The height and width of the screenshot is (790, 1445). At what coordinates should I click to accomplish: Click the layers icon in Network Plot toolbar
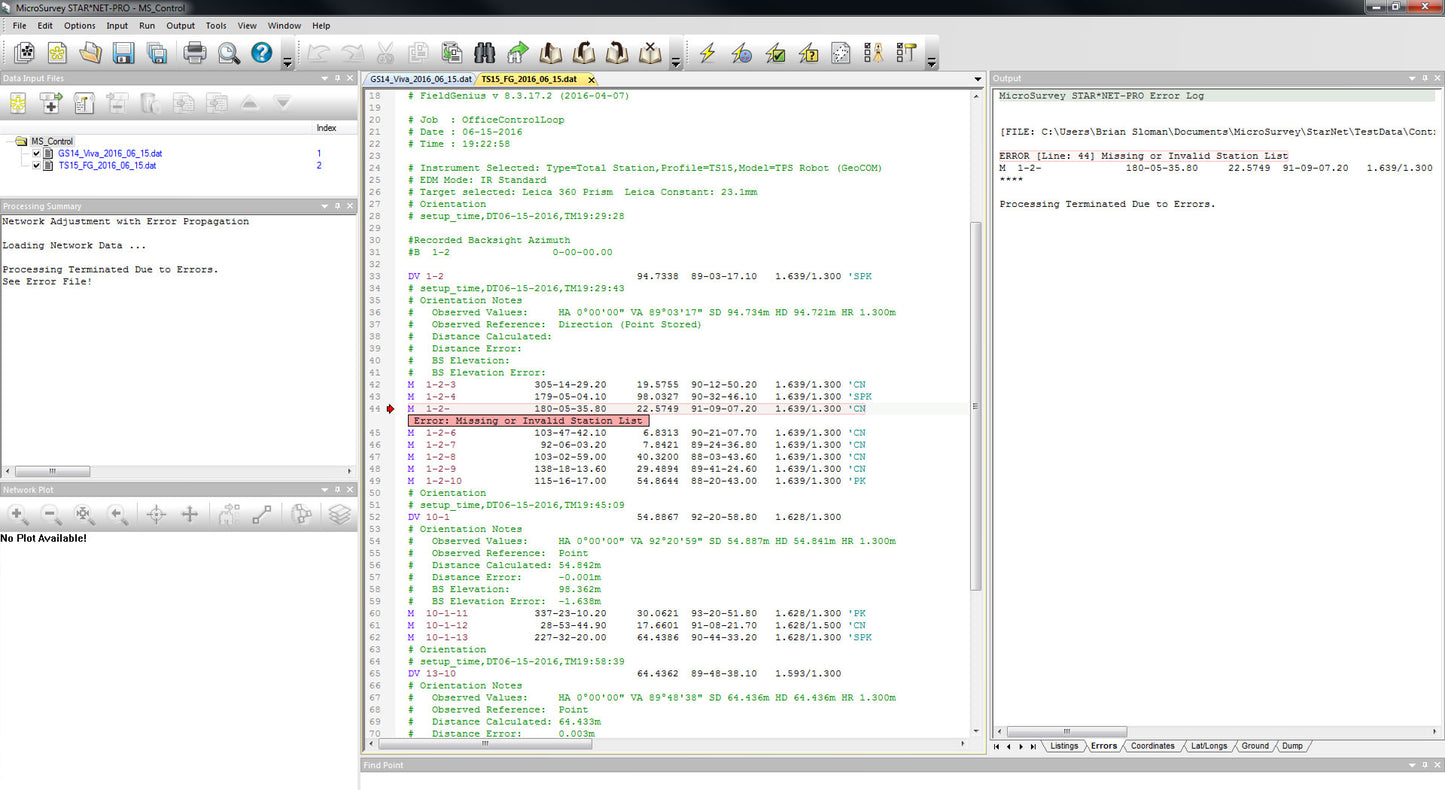340,515
